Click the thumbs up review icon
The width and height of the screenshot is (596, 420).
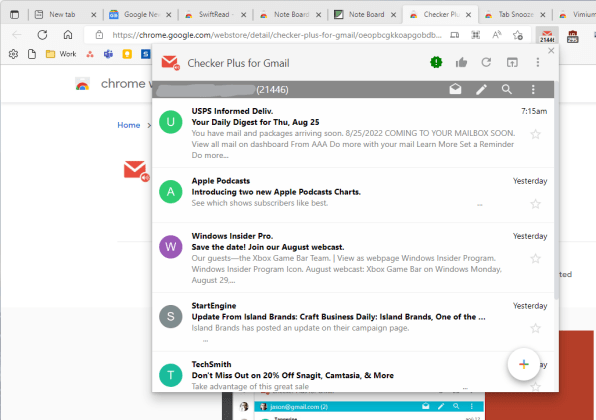click(461, 62)
